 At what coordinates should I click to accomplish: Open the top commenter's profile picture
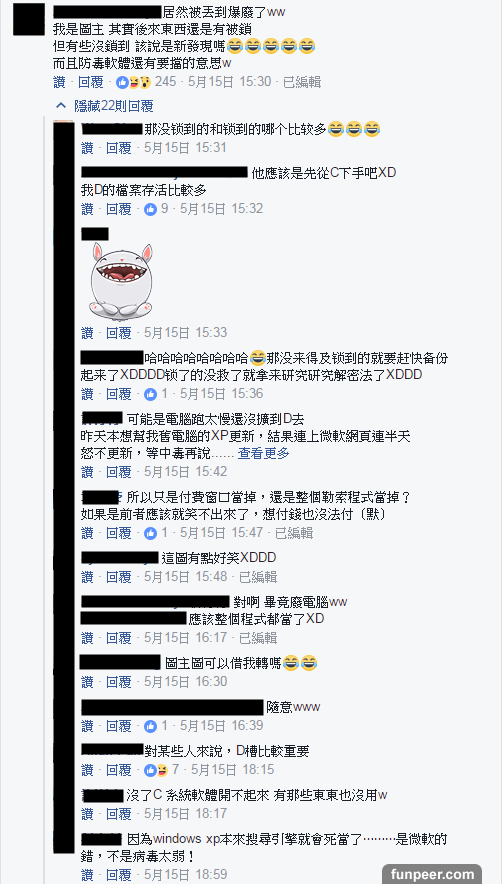tap(29, 20)
